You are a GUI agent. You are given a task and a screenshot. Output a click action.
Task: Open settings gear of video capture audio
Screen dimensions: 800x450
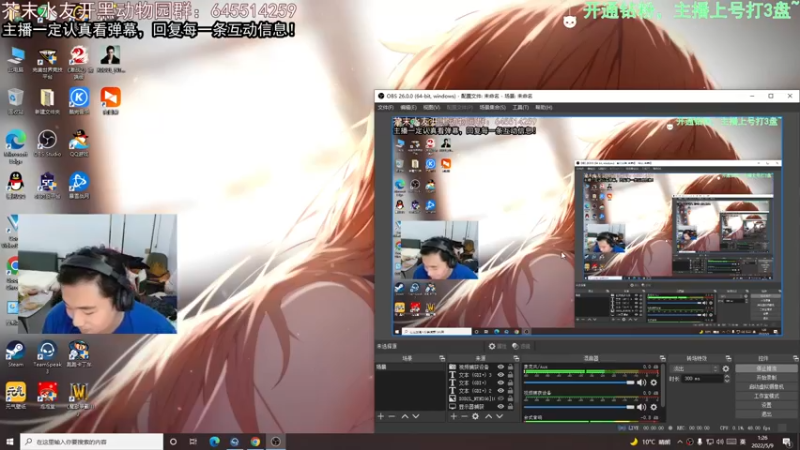654,407
